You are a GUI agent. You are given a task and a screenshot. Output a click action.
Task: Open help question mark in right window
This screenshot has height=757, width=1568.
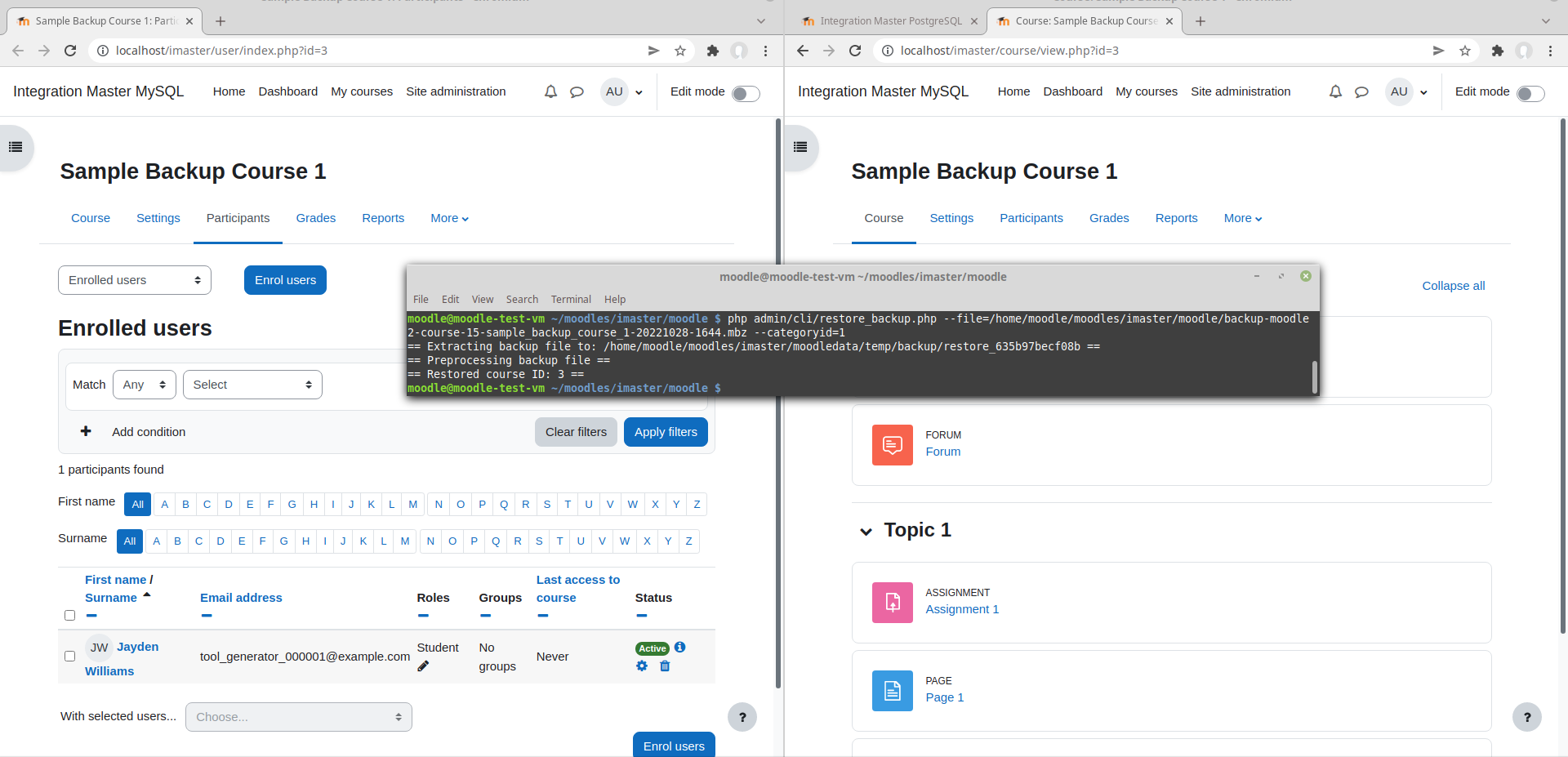1527,717
